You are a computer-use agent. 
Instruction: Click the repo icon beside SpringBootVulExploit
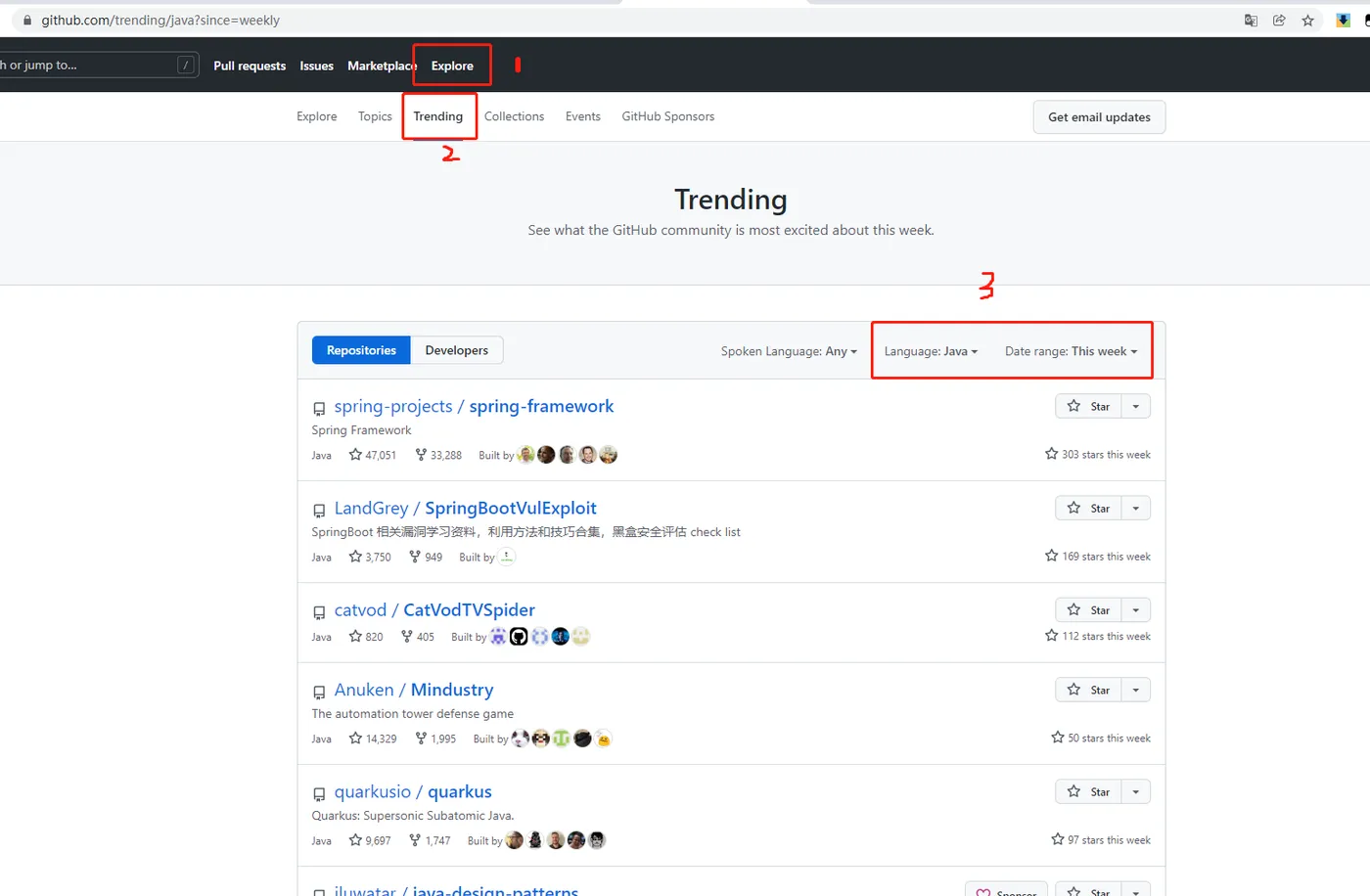click(319, 511)
